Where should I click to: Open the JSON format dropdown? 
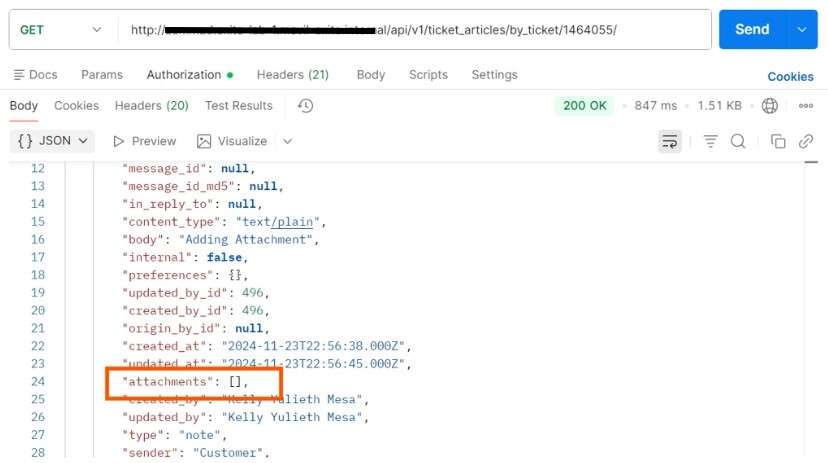point(54,141)
